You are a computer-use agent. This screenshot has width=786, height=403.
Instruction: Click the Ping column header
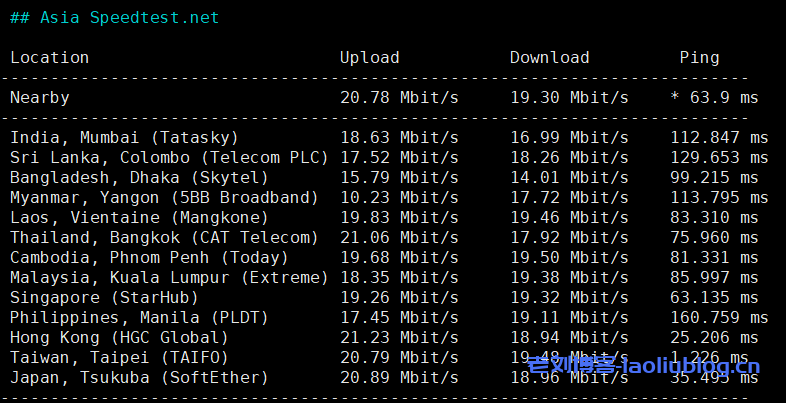click(x=699, y=58)
